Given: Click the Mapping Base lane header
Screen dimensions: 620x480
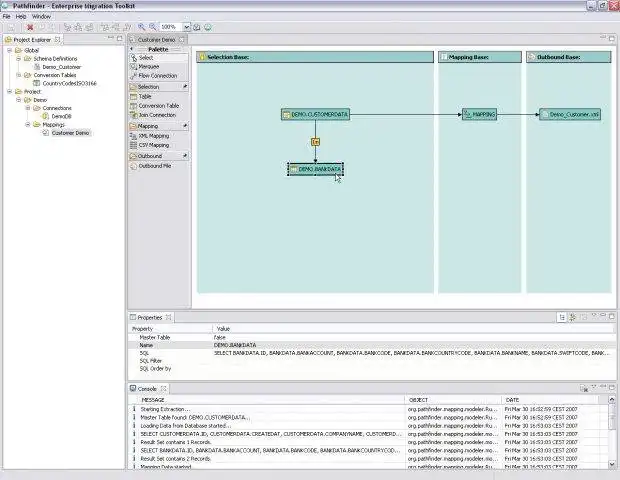Looking at the screenshot, I should [480, 57].
